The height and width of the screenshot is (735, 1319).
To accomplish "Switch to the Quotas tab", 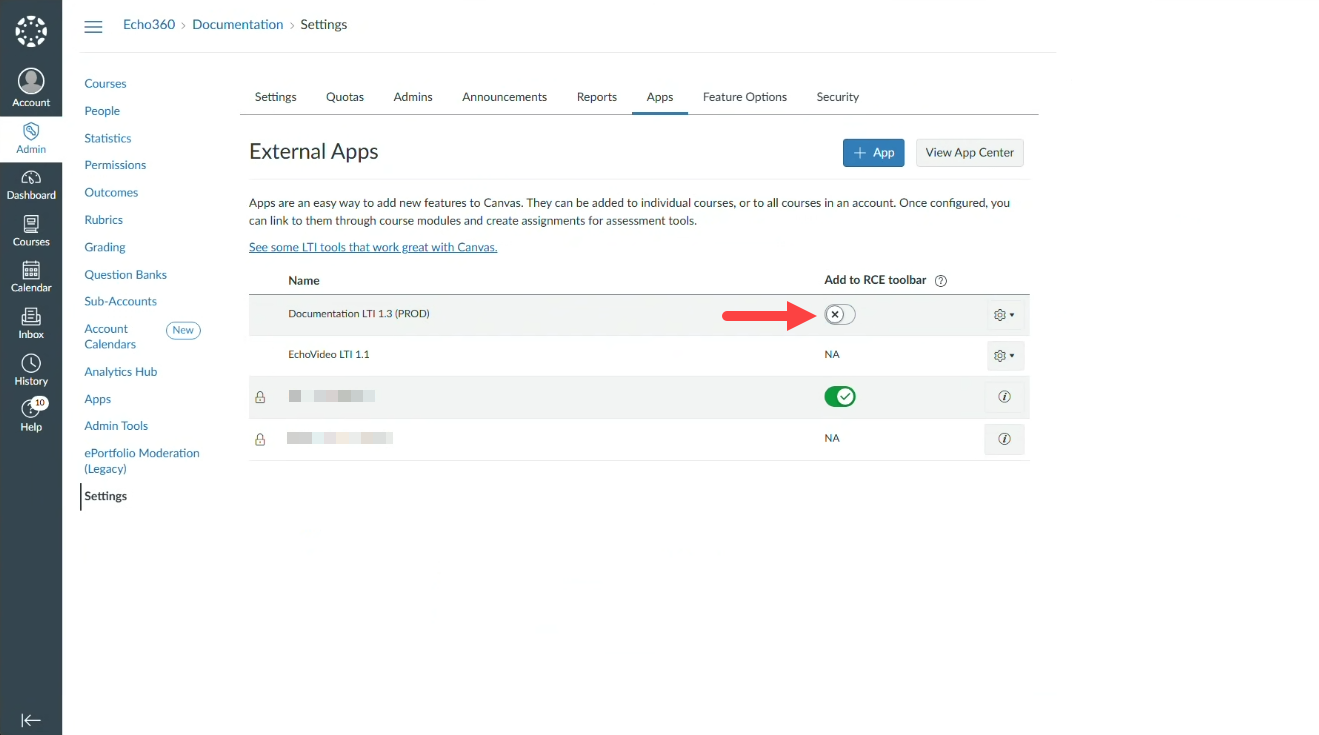I will pyautogui.click(x=345, y=97).
